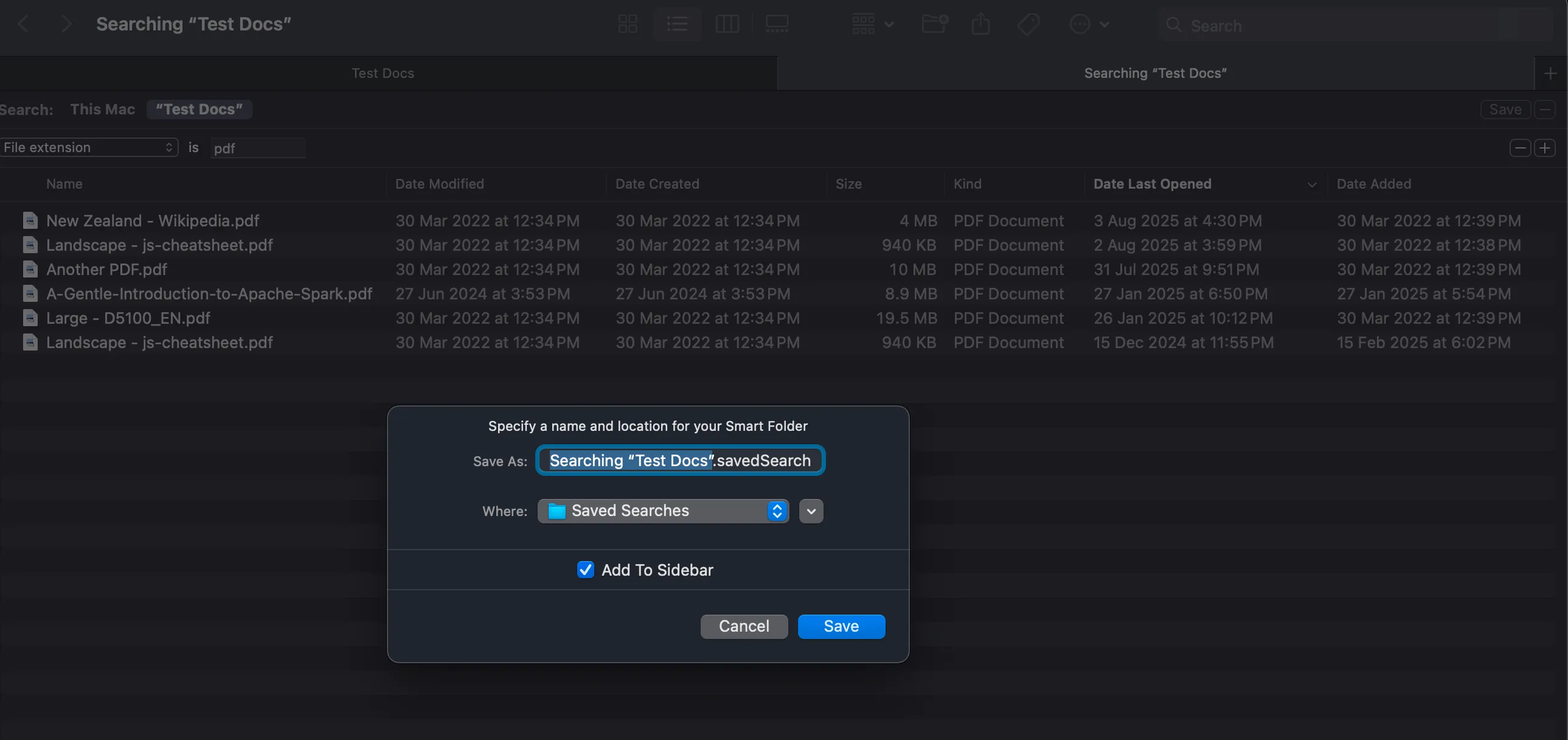This screenshot has width=1568, height=740.
Task: Switch to icon view in toolbar
Action: 628,24
